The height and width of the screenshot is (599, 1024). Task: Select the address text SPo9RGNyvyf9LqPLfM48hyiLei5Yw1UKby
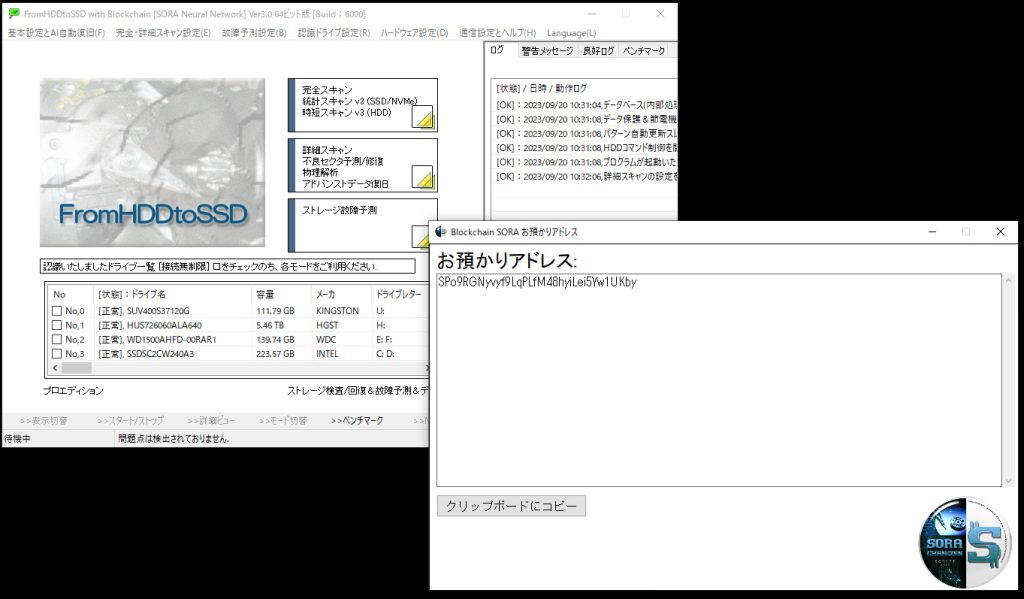[537, 282]
